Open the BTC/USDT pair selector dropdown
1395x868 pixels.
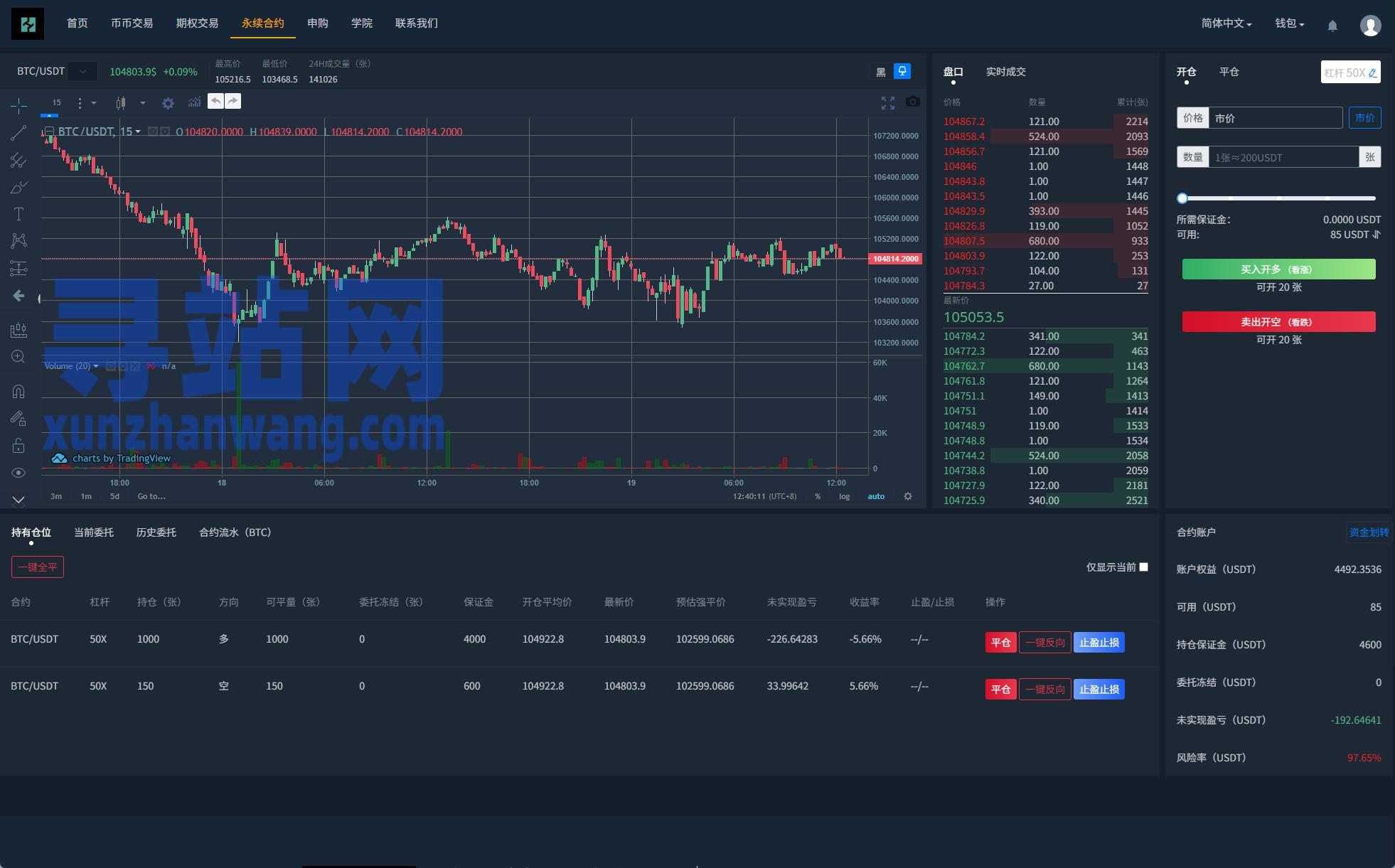tap(83, 71)
